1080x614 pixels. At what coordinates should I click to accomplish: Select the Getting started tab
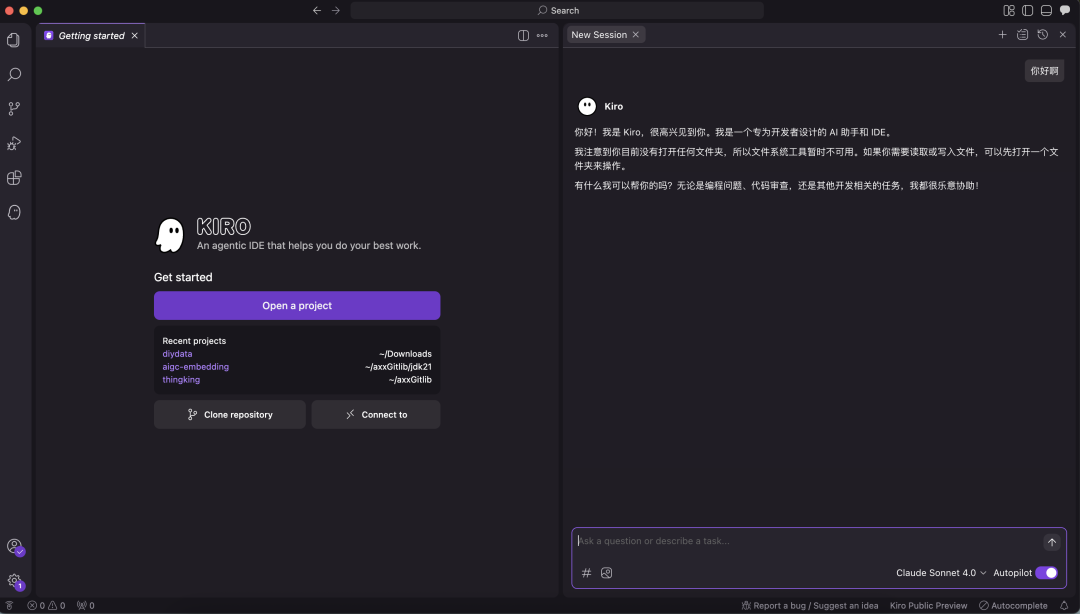tap(91, 35)
